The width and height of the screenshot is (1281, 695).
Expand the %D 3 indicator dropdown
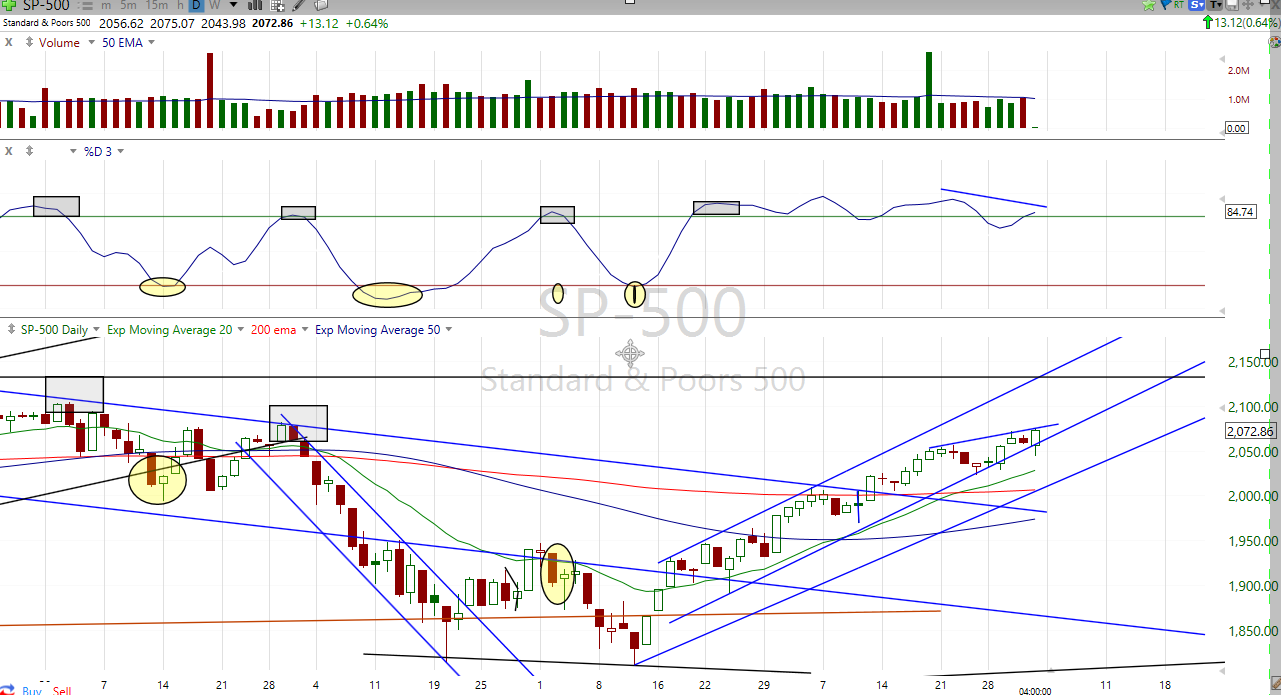(x=121, y=151)
